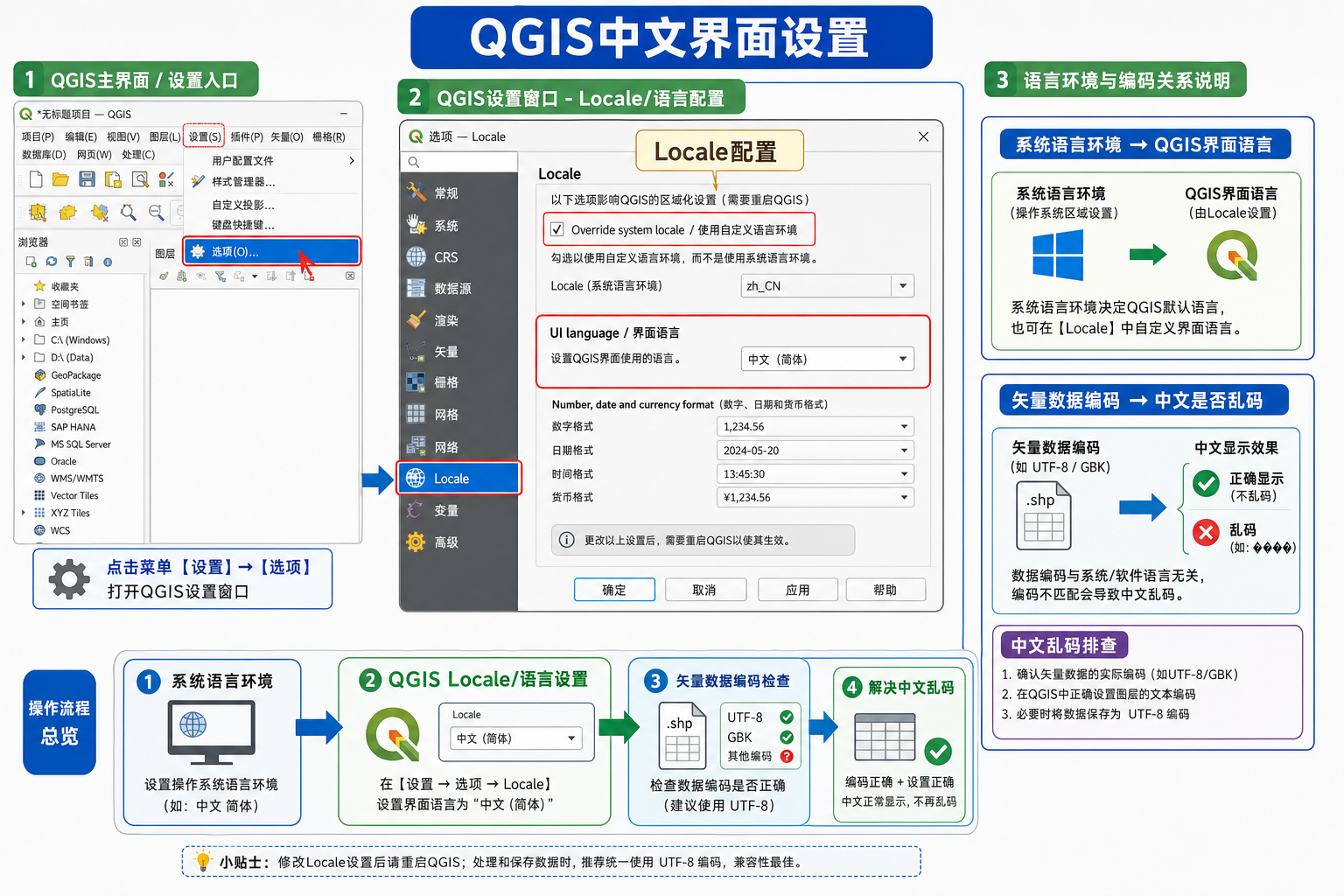The width and height of the screenshot is (1344, 896).
Task: Click the Browser panel info icon
Action: pyautogui.click(x=108, y=262)
